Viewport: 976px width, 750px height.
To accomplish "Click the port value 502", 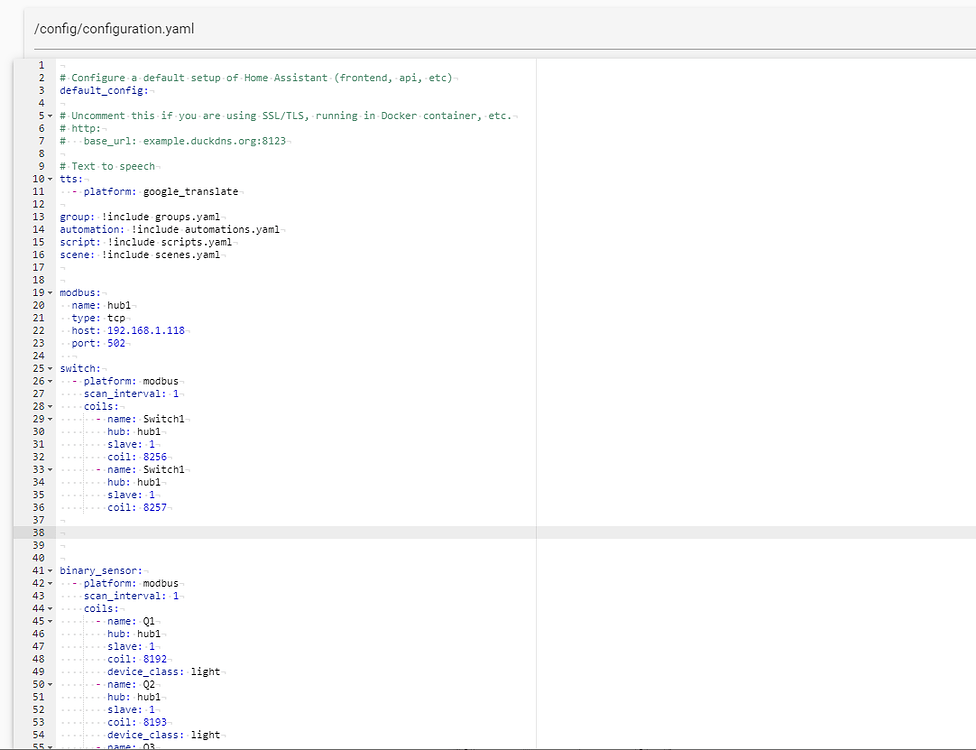I will pyautogui.click(x=116, y=343).
